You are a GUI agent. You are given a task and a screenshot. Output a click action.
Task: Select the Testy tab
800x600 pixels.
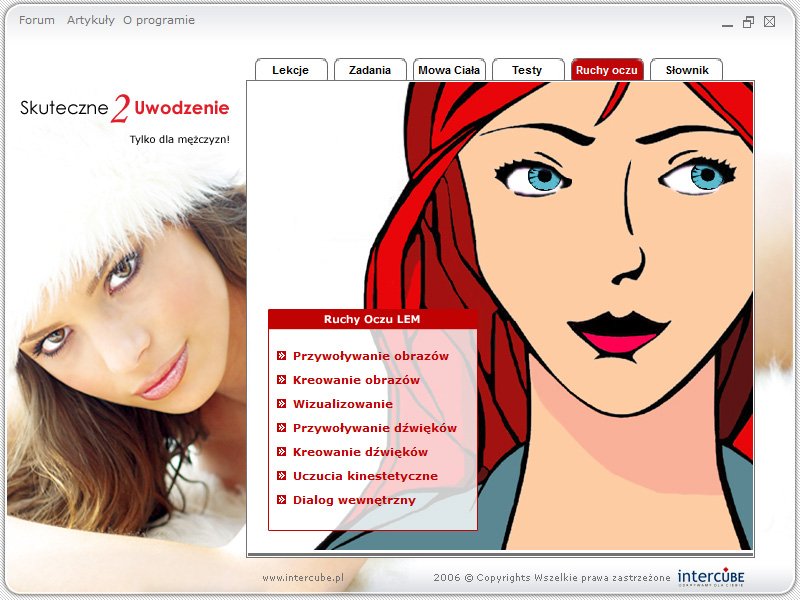(x=527, y=70)
